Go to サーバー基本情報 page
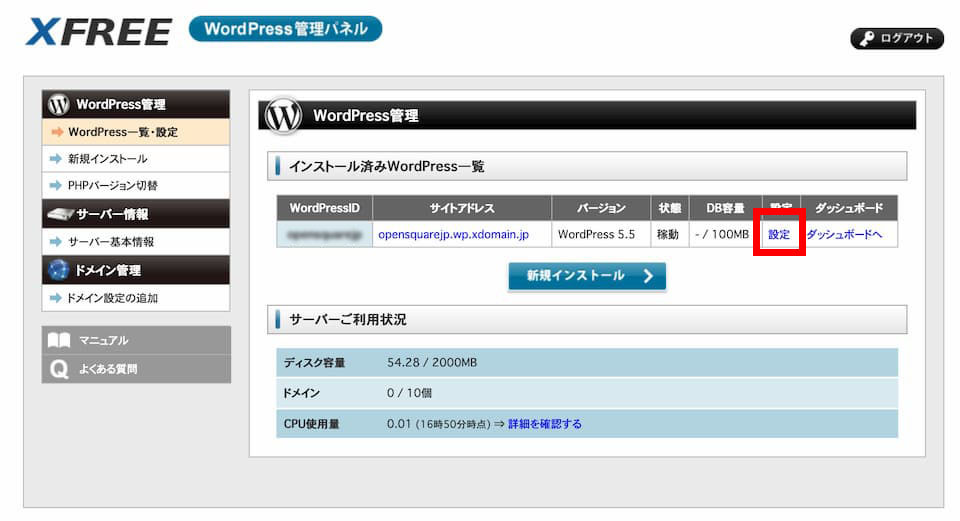 110,242
